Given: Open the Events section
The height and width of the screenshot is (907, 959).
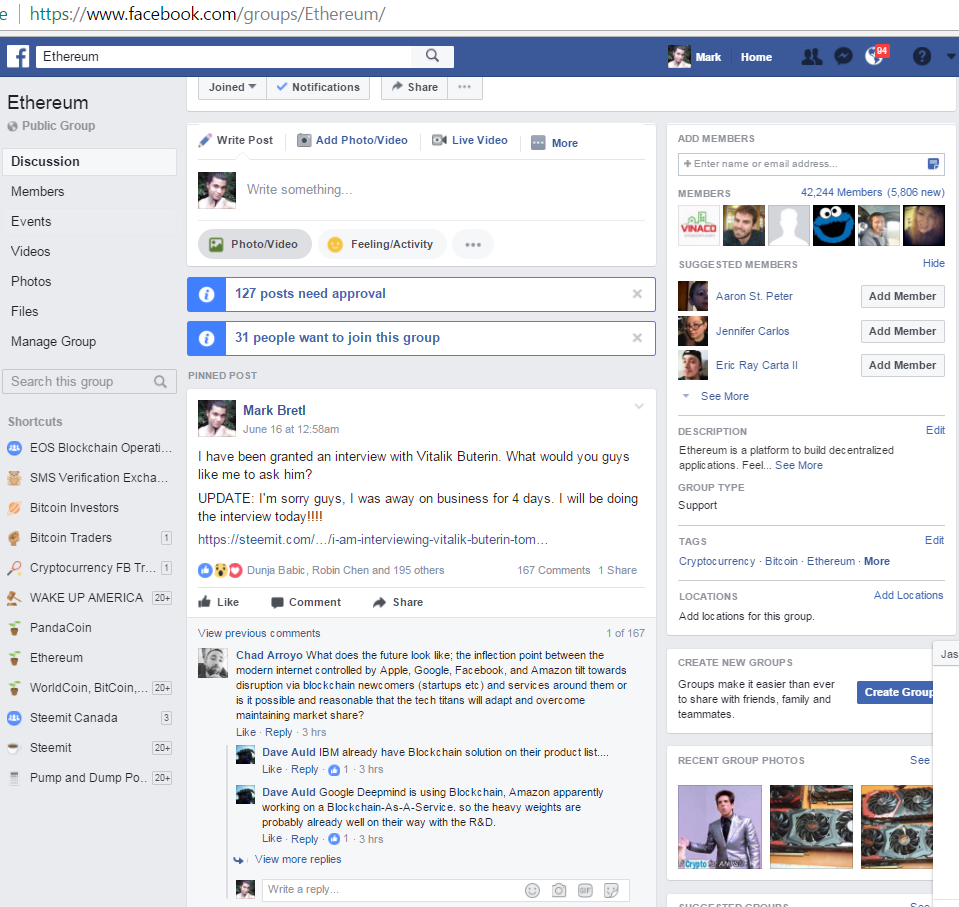Looking at the screenshot, I should pyautogui.click(x=90, y=221).
